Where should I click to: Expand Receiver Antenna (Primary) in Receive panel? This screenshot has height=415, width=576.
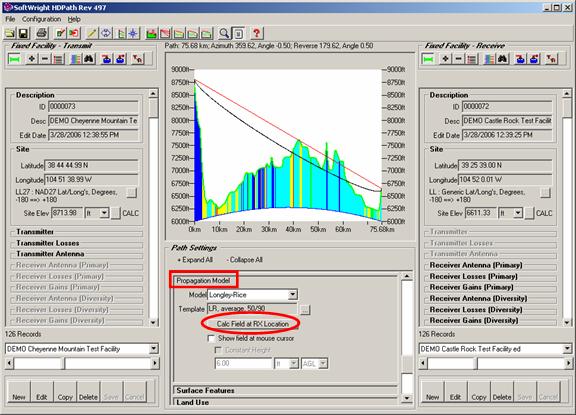click(476, 265)
